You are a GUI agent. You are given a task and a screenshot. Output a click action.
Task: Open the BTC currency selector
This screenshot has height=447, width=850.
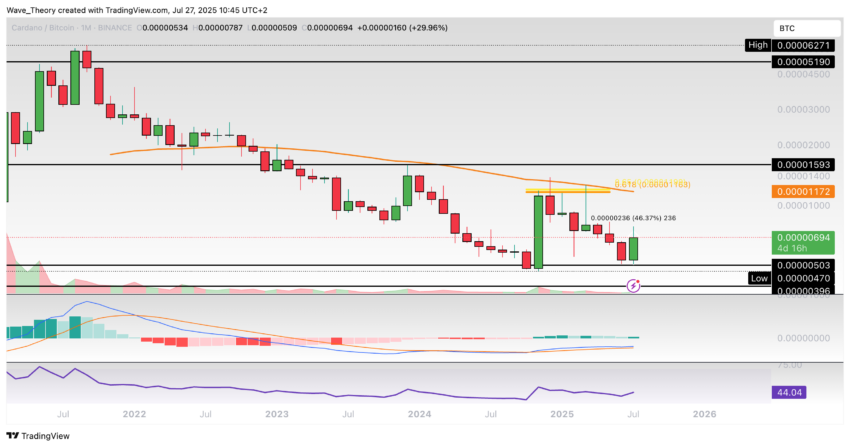point(806,28)
